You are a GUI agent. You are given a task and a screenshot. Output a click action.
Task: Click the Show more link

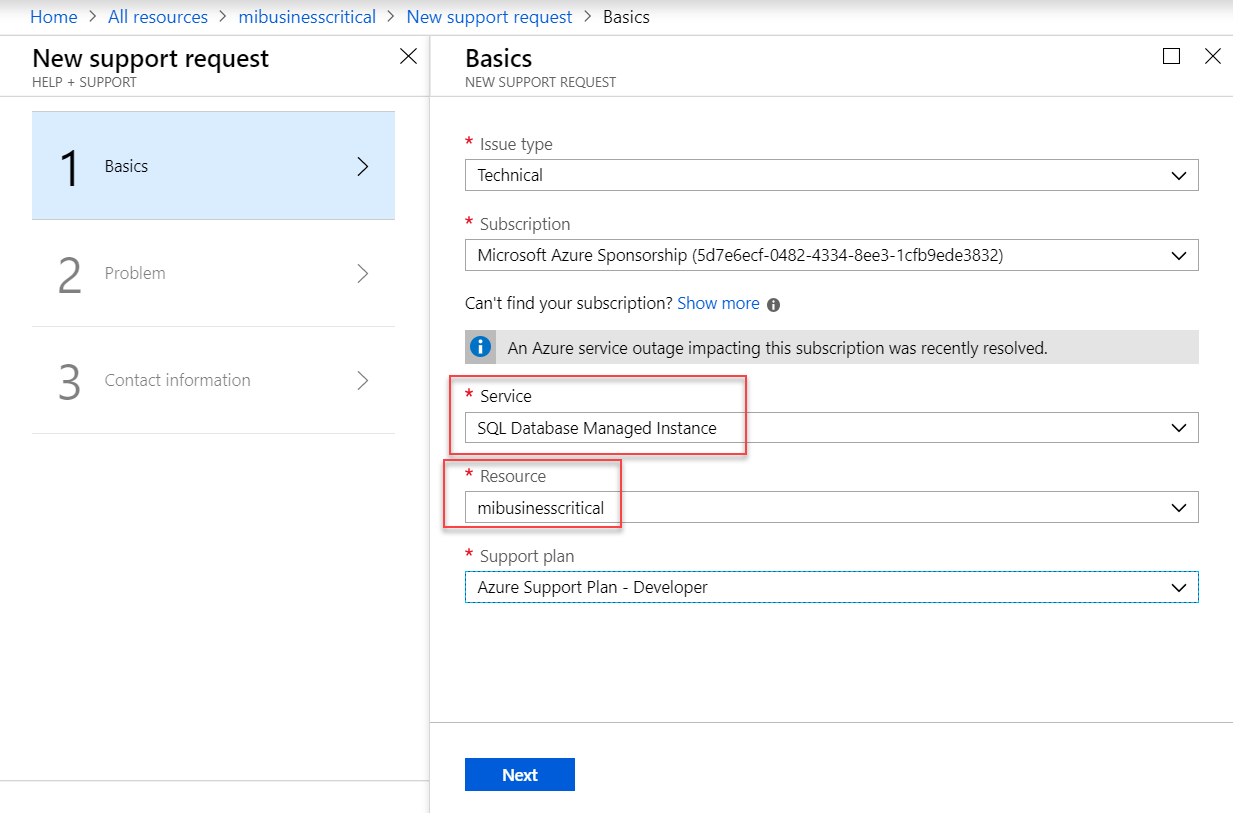pyautogui.click(x=718, y=303)
